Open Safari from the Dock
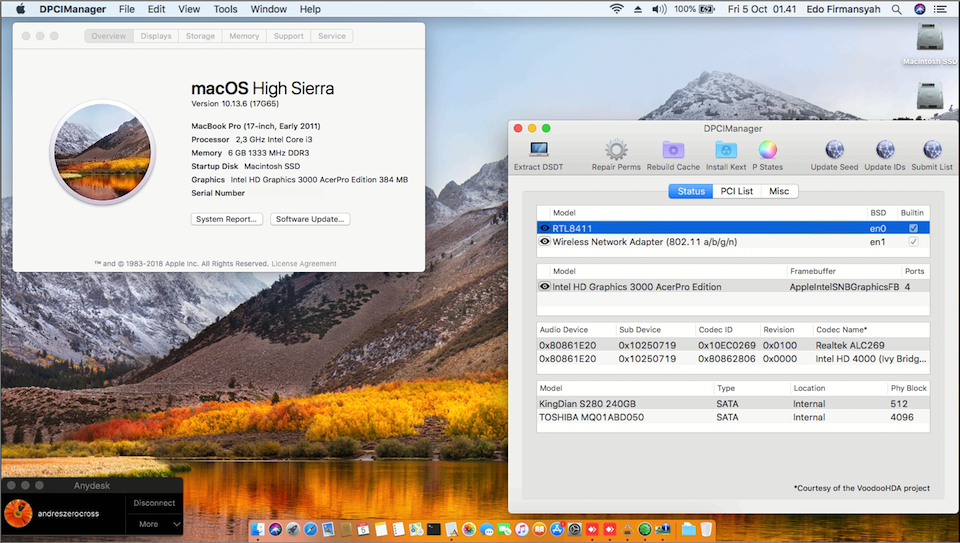960x543 pixels. (310, 529)
